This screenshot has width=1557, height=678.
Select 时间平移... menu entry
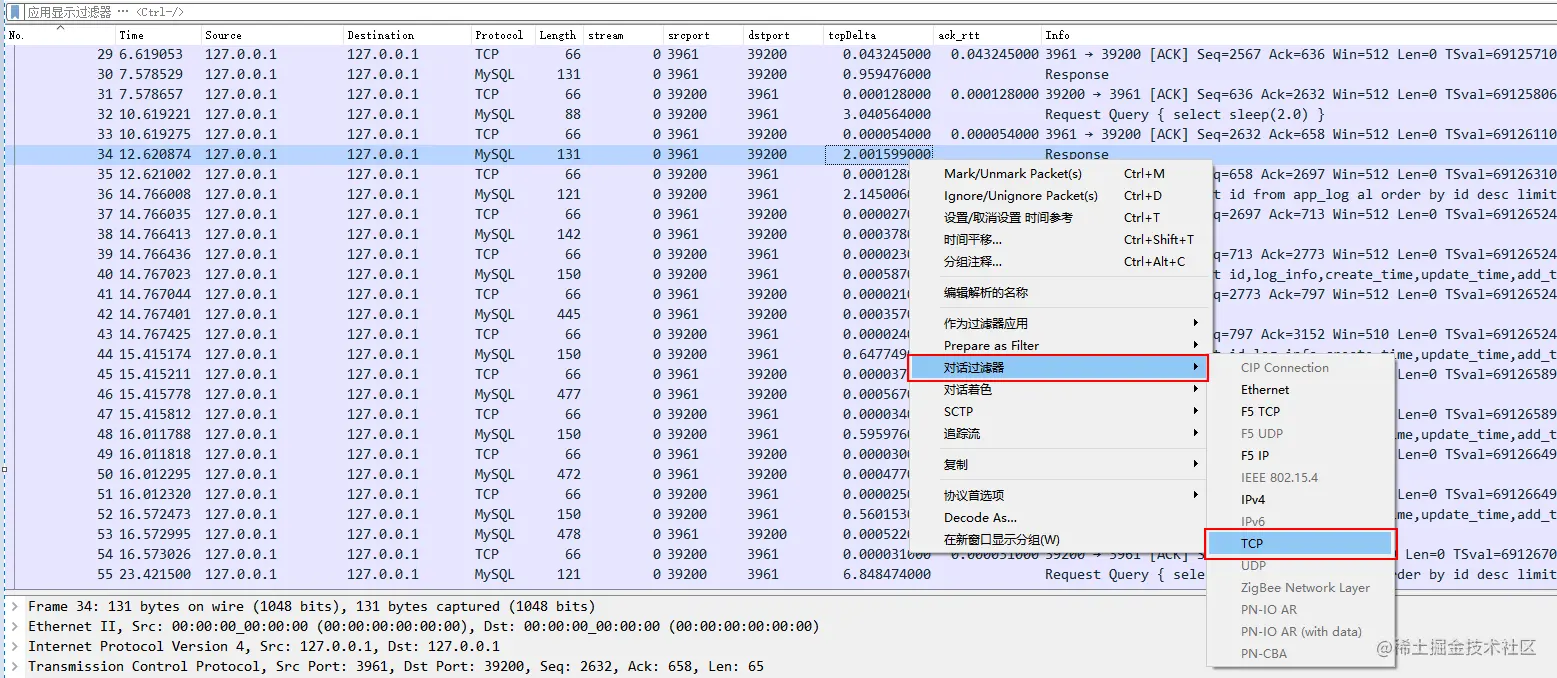click(1059, 240)
